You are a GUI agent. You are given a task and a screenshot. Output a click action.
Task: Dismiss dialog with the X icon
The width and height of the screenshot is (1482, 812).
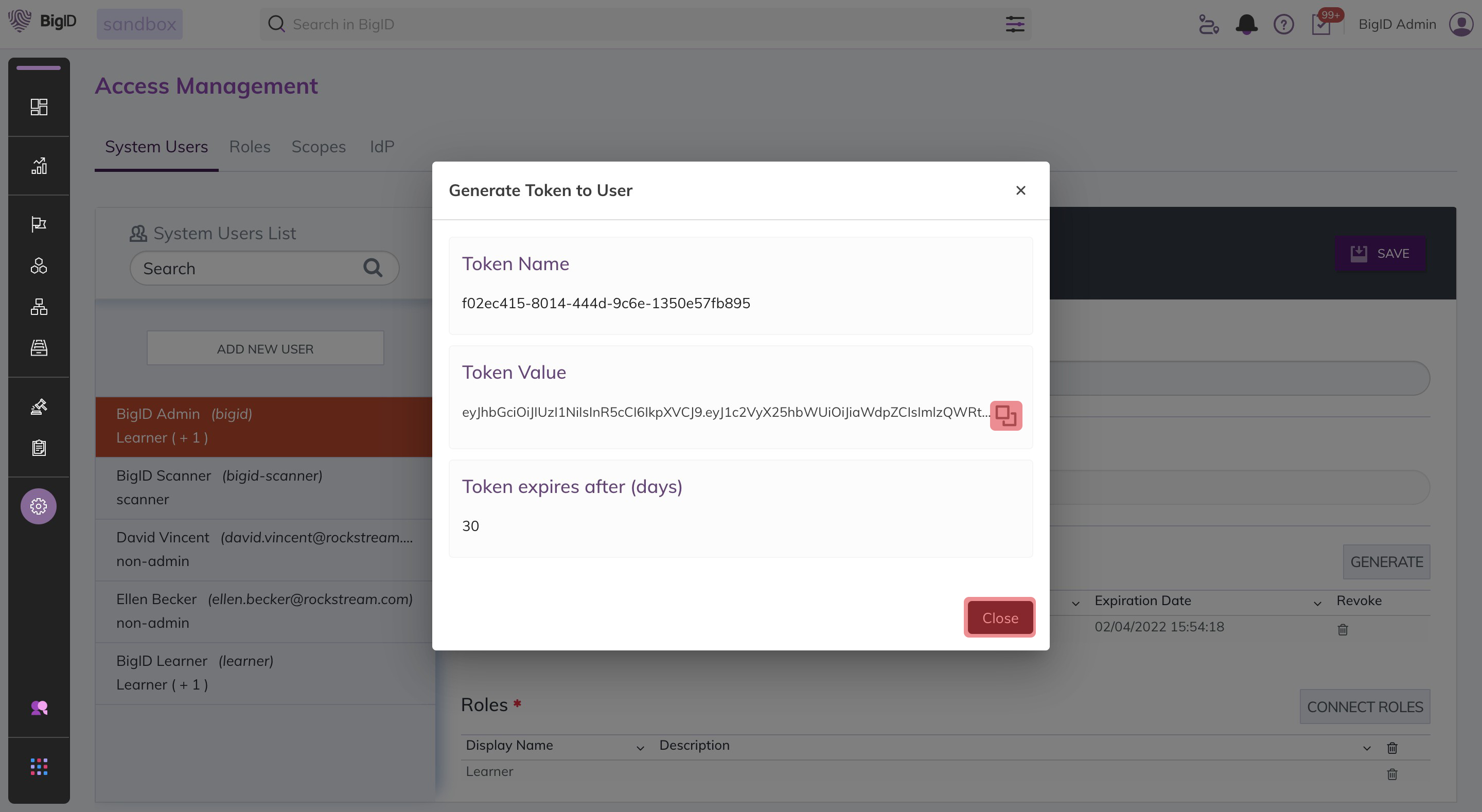[x=1020, y=190]
